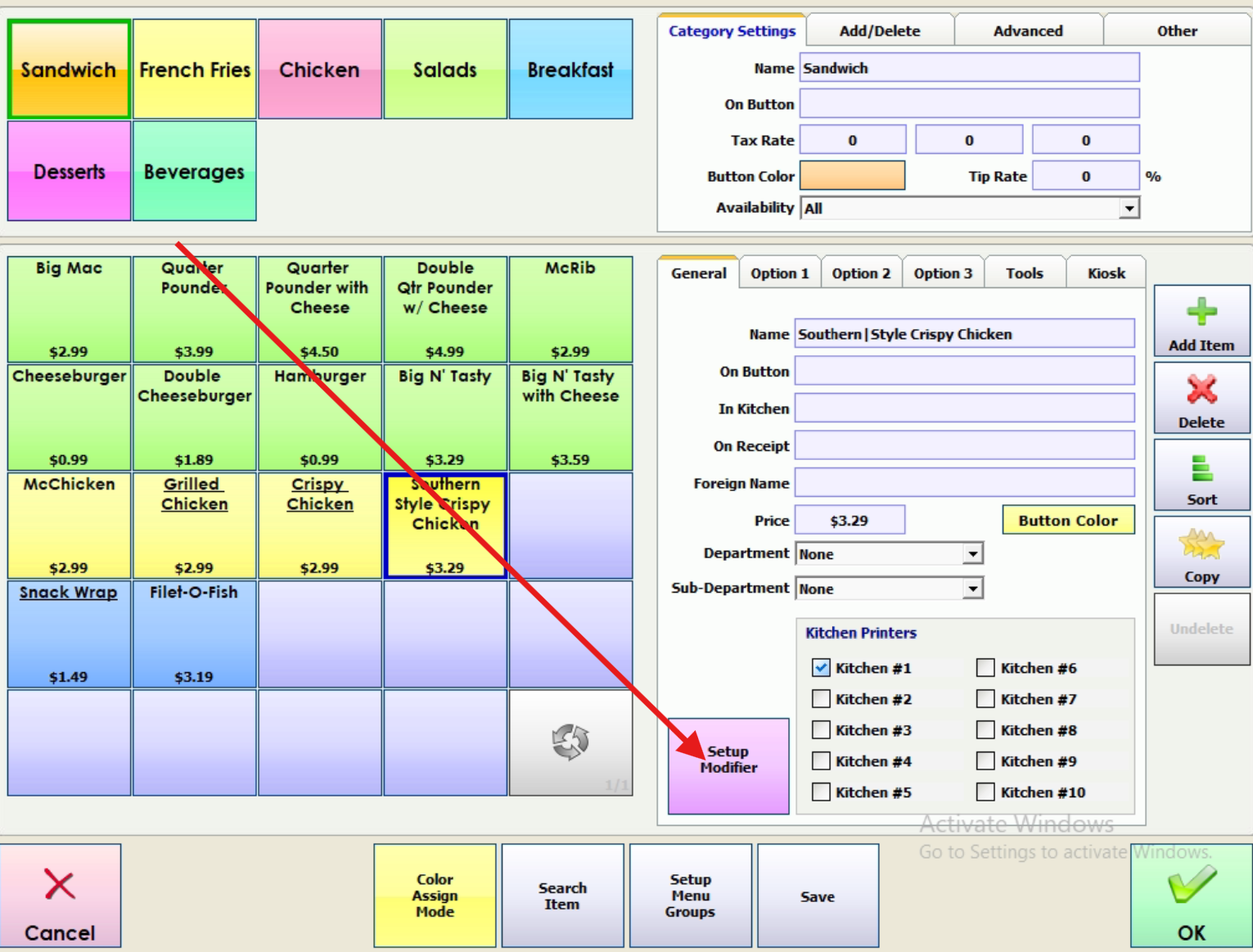Select Double Qtr Pounder w/ Cheese
The image size is (1253, 952).
445,309
